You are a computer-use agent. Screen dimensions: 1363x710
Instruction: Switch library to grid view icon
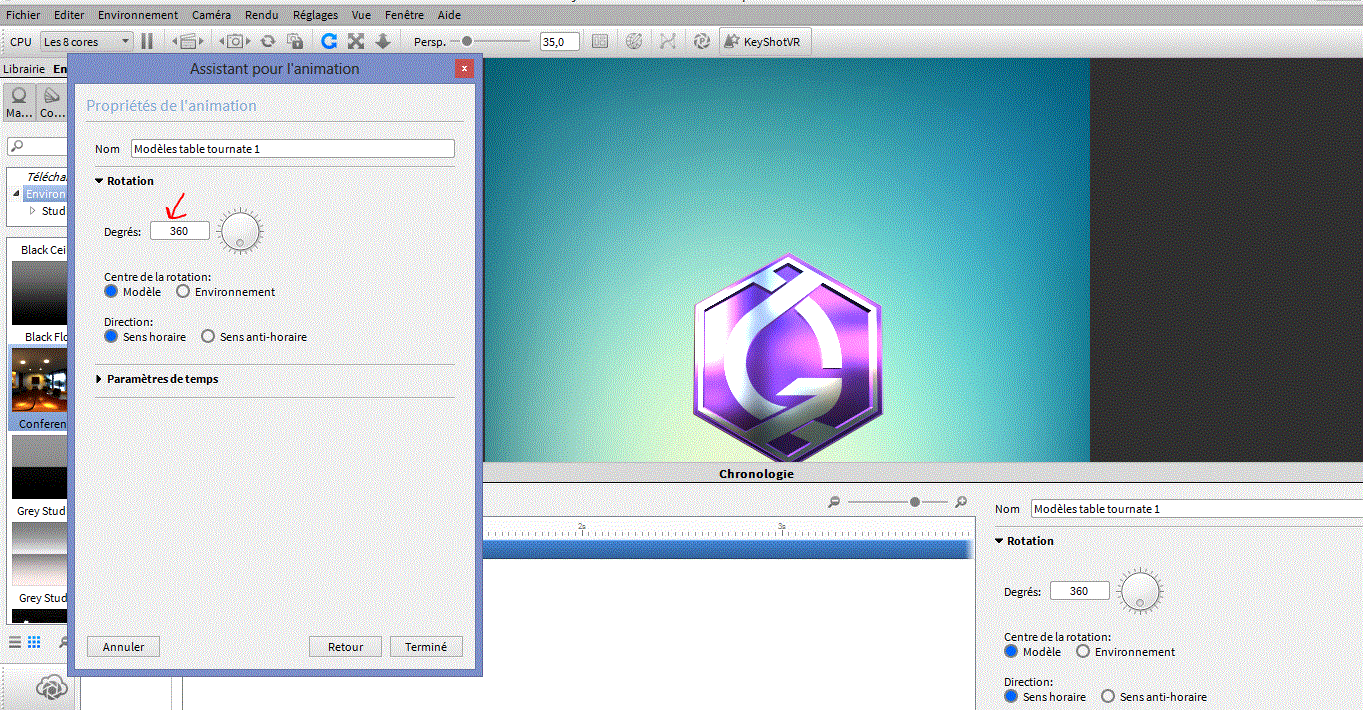pos(34,641)
